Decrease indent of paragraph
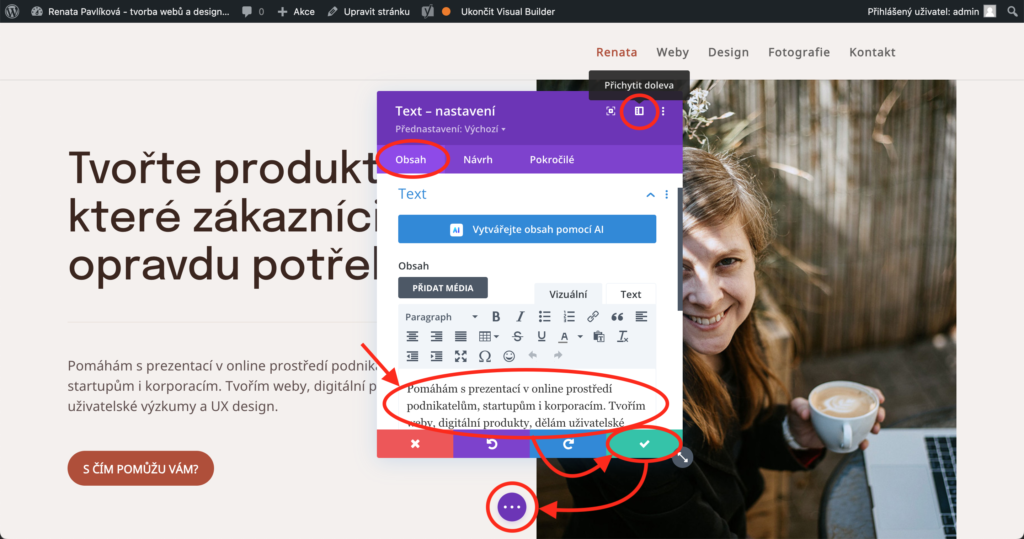 pyautogui.click(x=412, y=356)
